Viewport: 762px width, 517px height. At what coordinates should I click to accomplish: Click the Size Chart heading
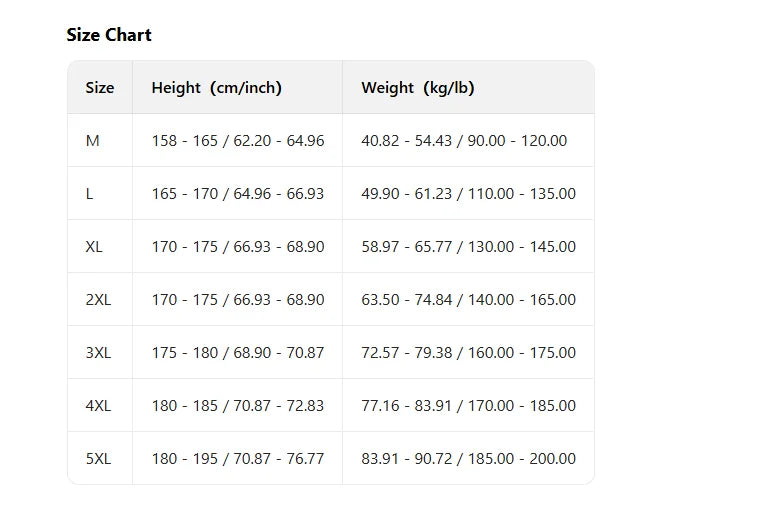coord(109,35)
